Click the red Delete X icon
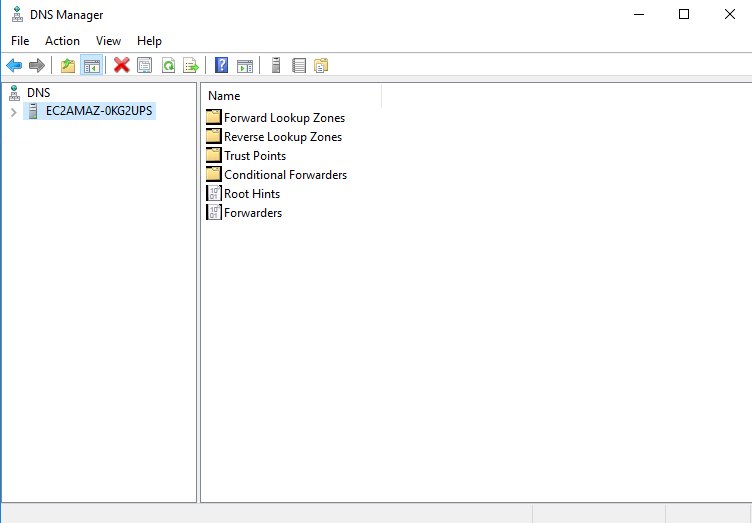 tap(121, 66)
